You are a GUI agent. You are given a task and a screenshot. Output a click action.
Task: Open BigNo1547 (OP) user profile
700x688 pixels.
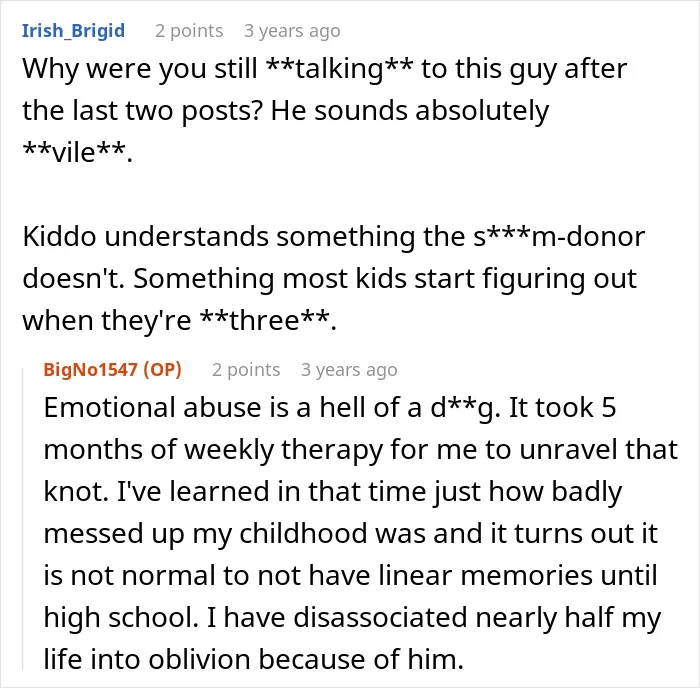tap(112, 370)
